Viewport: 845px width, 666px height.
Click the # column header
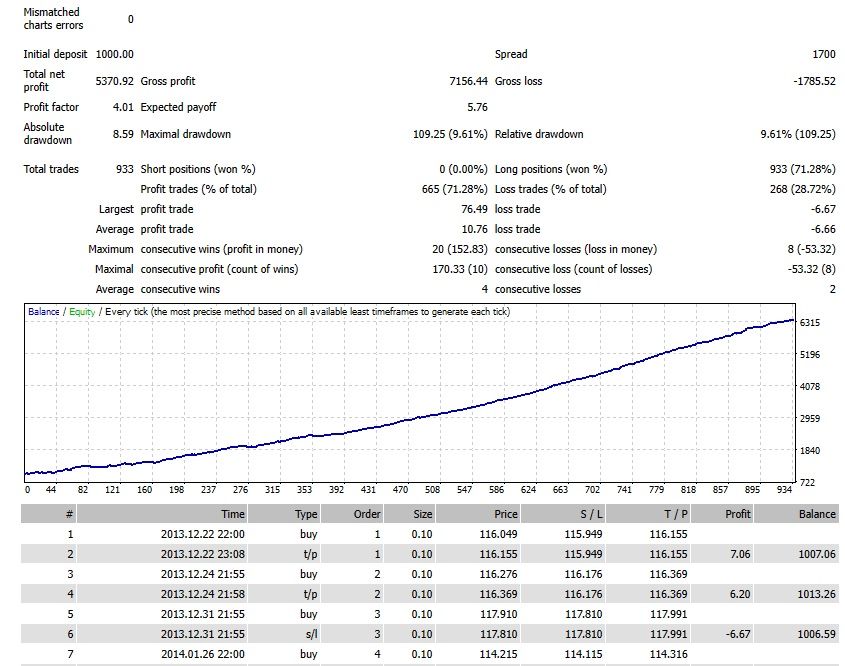pyautogui.click(x=49, y=514)
